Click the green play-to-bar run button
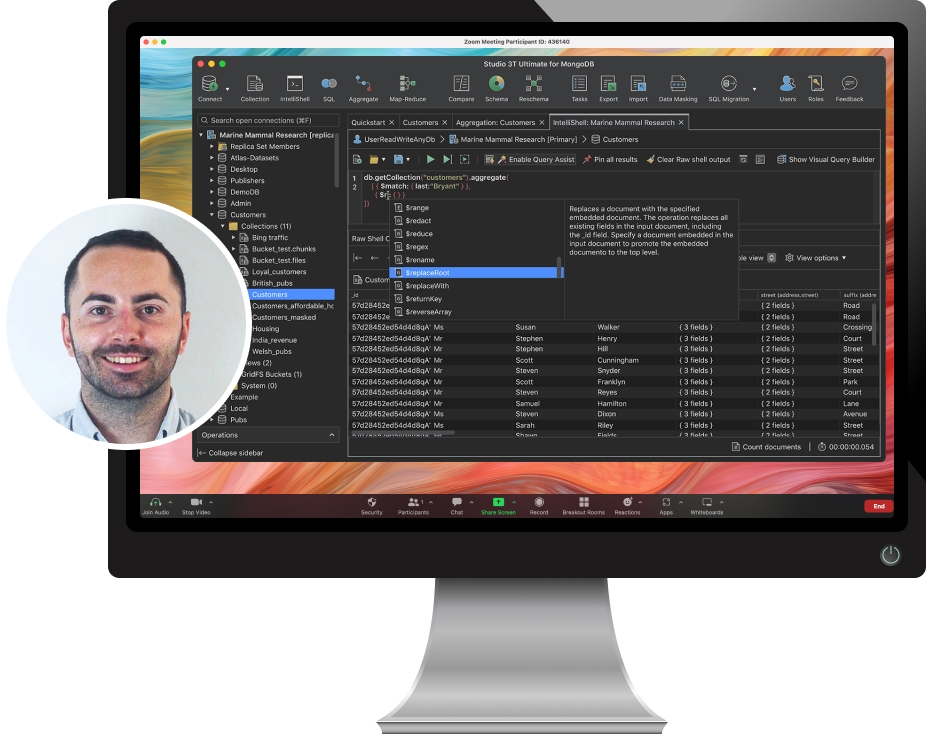Viewport: 926px width, 734px height. [448, 159]
